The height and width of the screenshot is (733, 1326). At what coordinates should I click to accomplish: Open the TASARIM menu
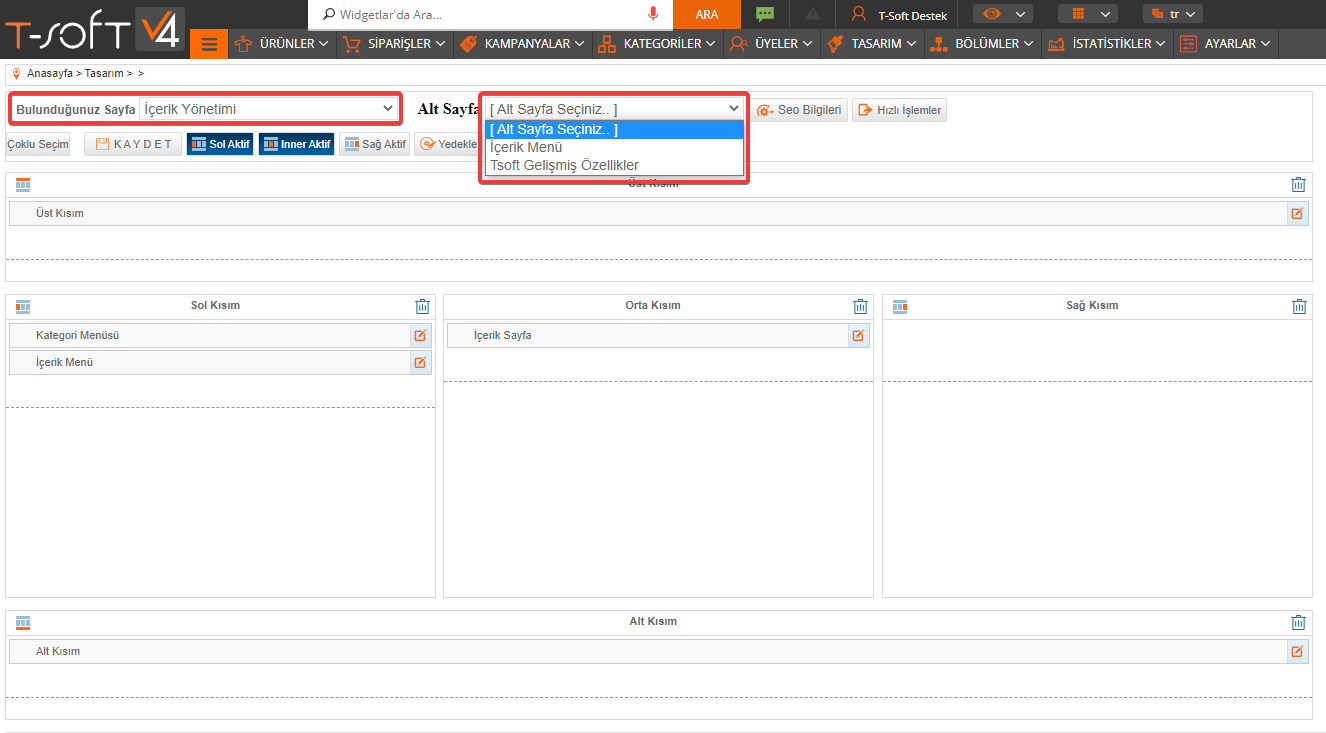coord(873,44)
